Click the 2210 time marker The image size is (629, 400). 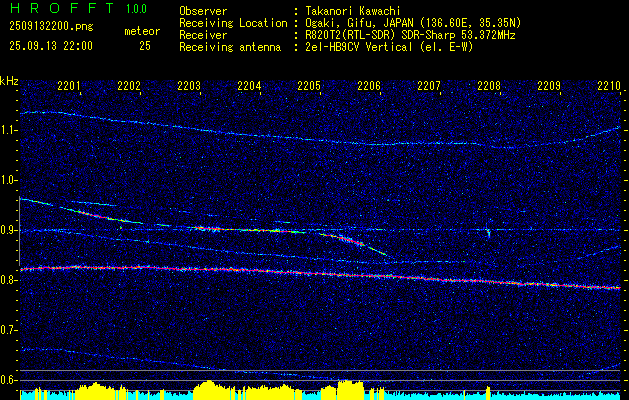609,85
